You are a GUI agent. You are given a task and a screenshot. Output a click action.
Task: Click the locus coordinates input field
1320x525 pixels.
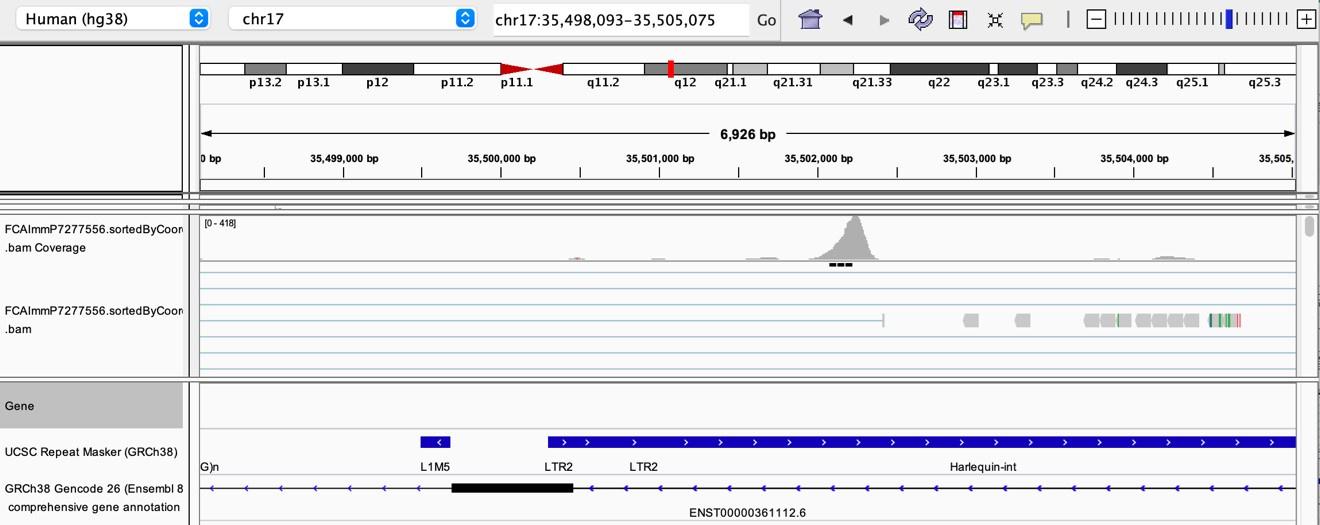click(620, 19)
